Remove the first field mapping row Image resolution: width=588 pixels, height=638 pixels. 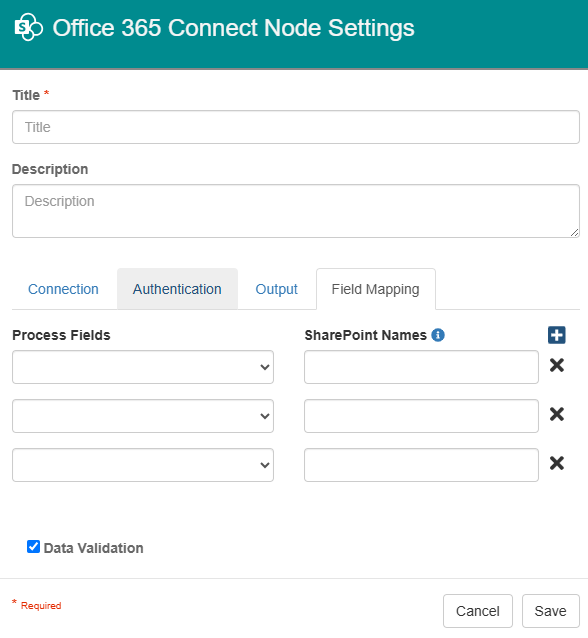[x=557, y=365]
